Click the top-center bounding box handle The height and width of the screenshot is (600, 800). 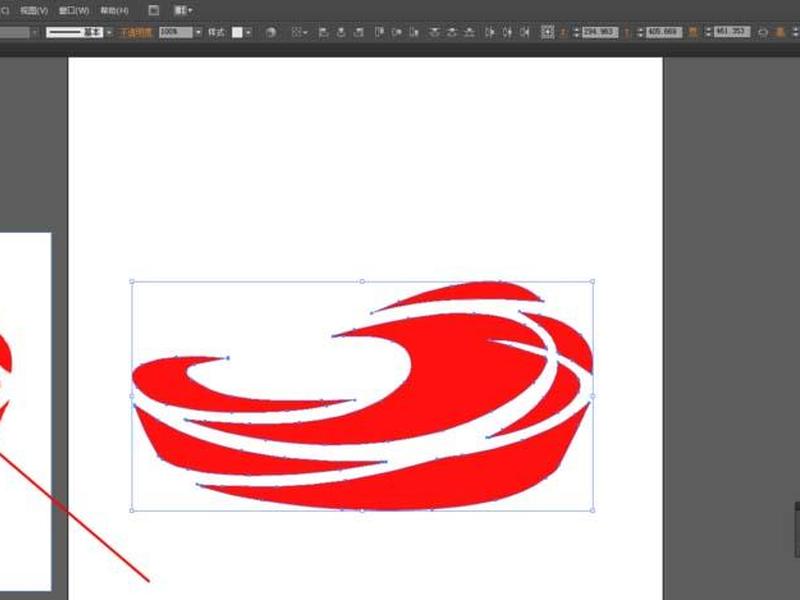pos(362,281)
